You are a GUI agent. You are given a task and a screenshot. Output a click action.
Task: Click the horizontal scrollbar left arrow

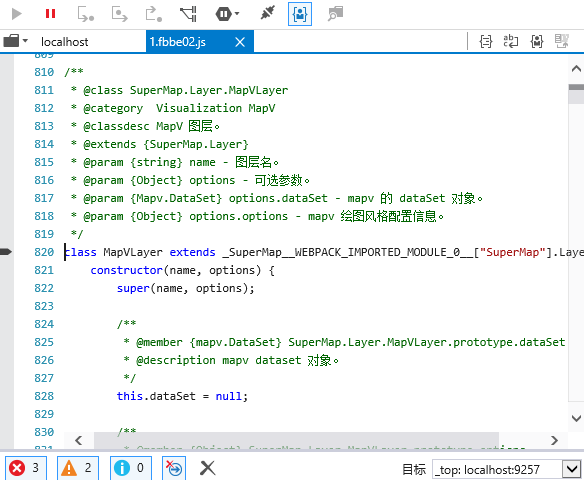coord(79,441)
